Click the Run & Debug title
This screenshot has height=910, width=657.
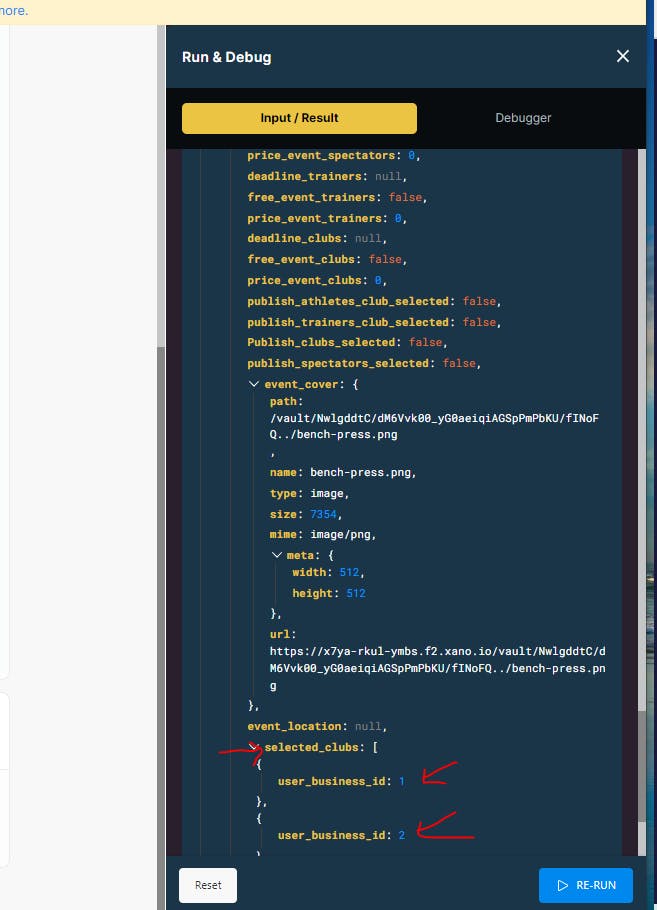(x=226, y=57)
